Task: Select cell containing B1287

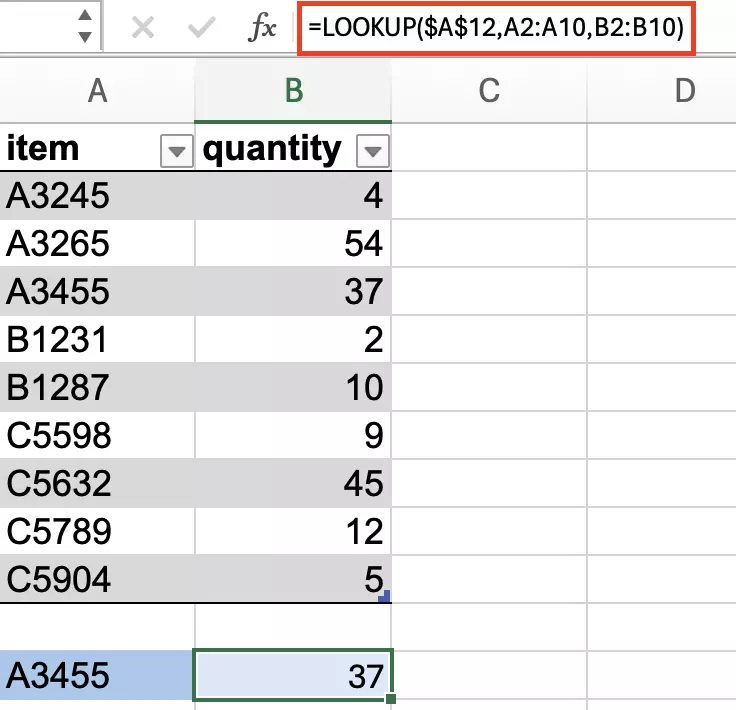Action: [x=97, y=387]
